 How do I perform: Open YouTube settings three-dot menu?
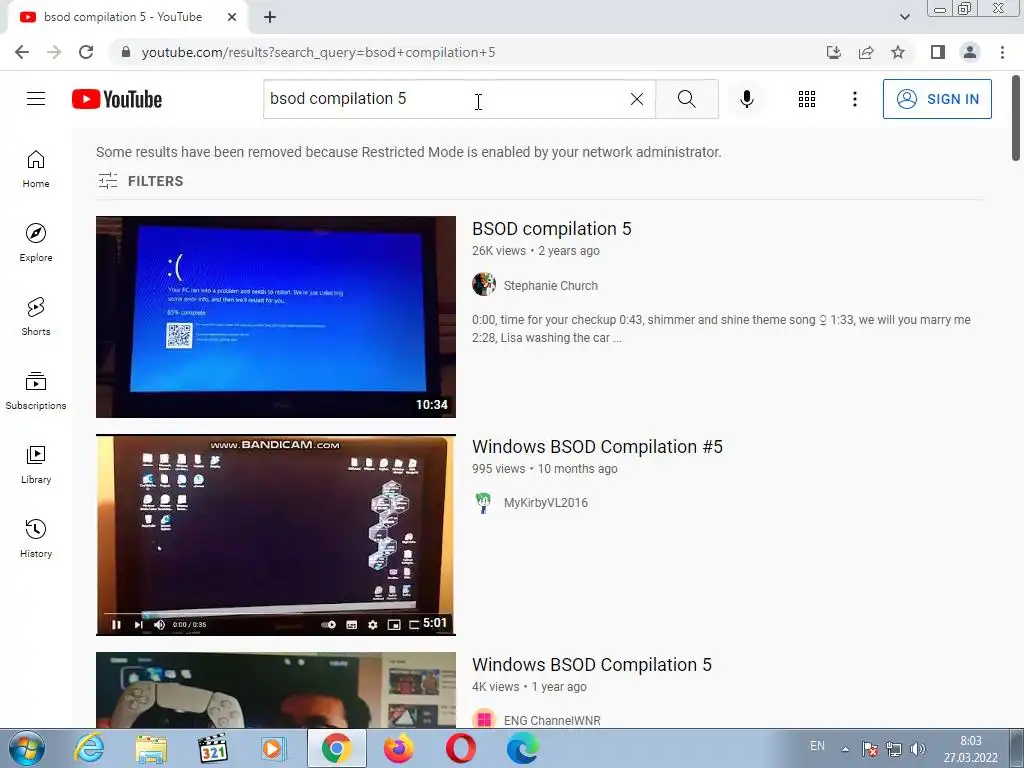click(x=854, y=99)
